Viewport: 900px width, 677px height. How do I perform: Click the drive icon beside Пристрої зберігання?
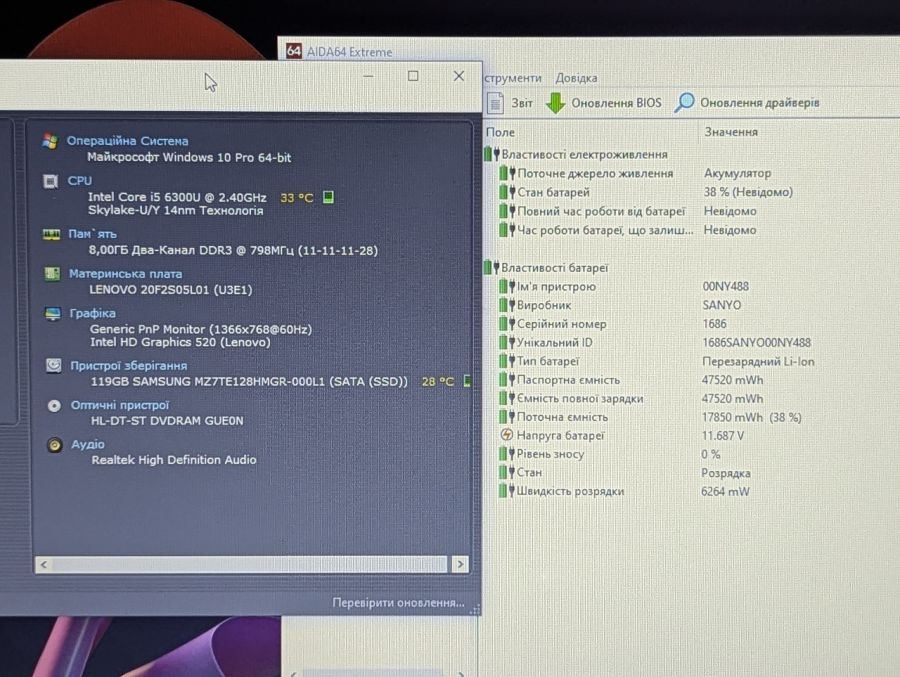(53, 366)
